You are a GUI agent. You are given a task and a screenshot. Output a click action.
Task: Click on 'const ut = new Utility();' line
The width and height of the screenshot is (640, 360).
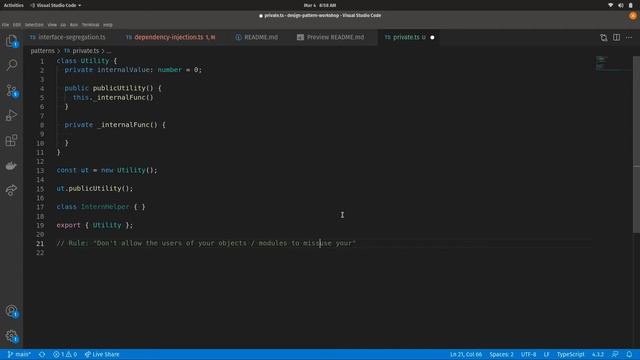(x=107, y=170)
